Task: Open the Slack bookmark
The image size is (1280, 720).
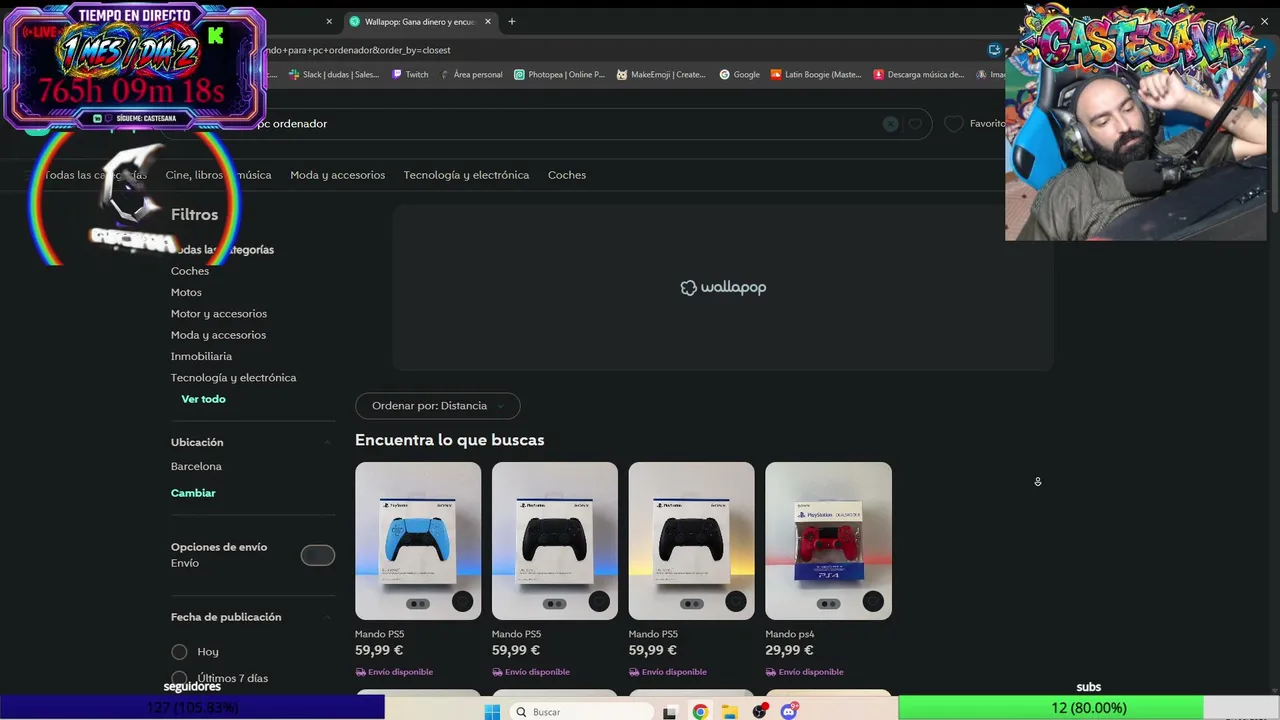Action: 334,74
